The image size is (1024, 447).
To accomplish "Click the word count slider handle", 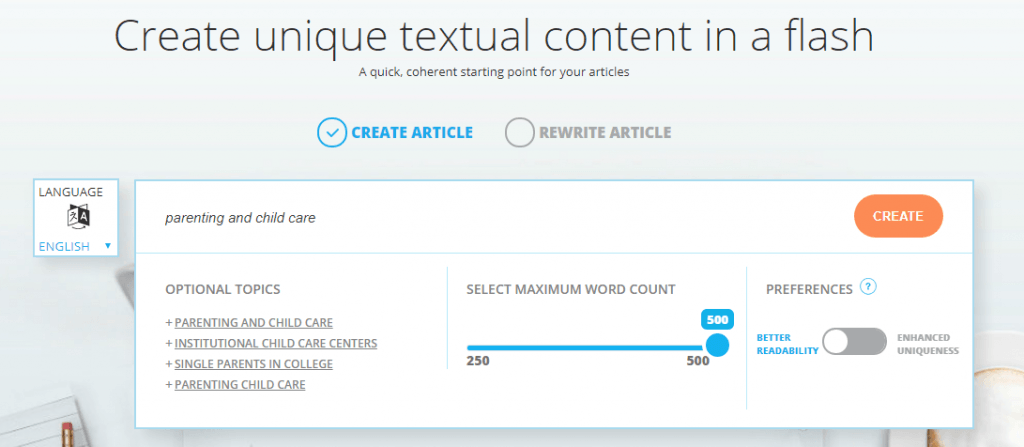I will click(x=717, y=346).
